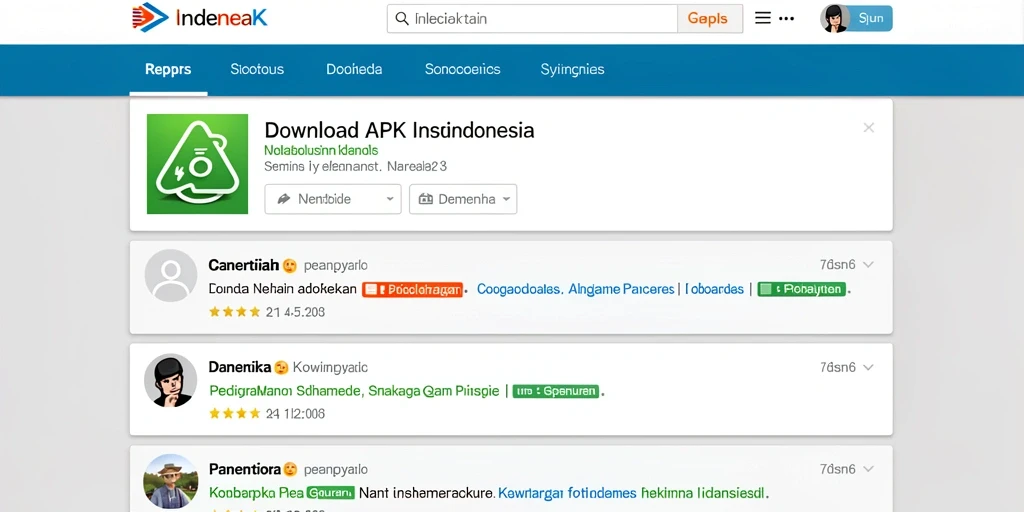Image resolution: width=1024 pixels, height=512 pixels.
Task: Click the green Gpanunen tag
Action: coord(556,391)
